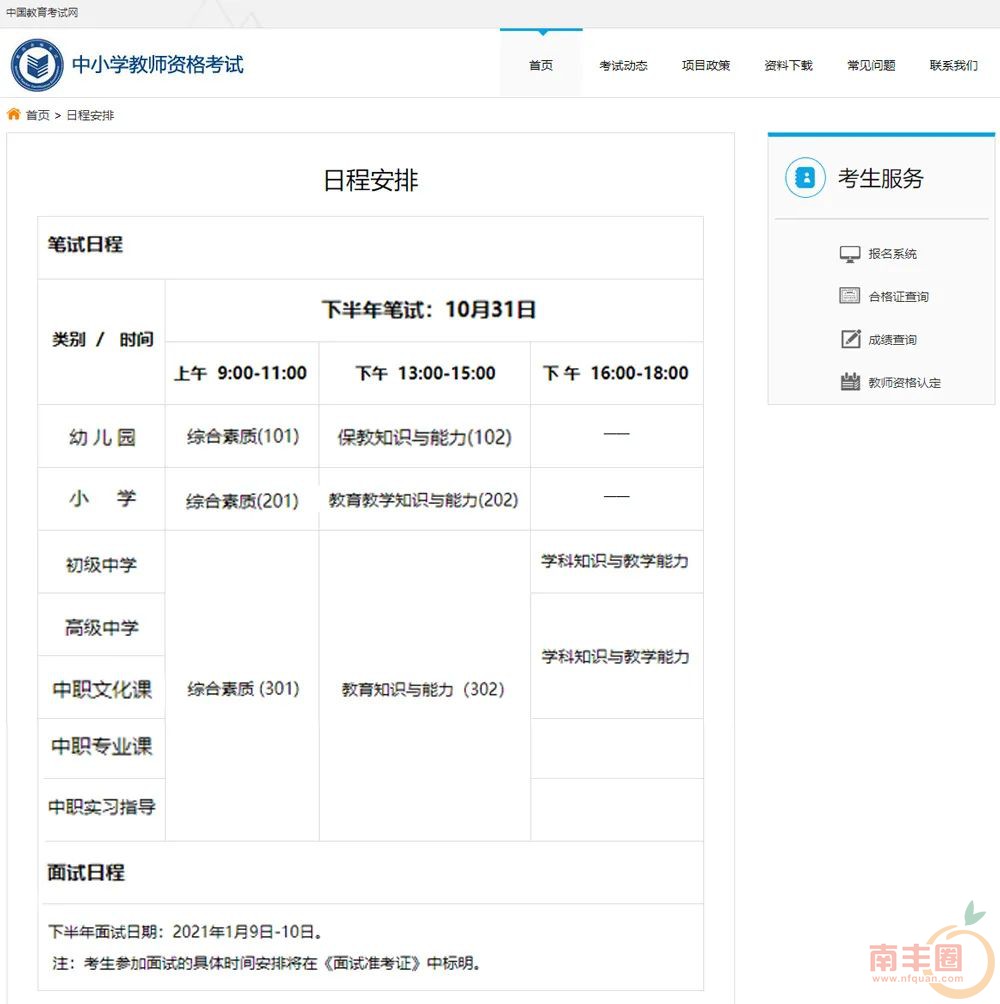The height and width of the screenshot is (1004, 1000).
Task: Open the 首页 navigation tab
Action: click(x=540, y=66)
